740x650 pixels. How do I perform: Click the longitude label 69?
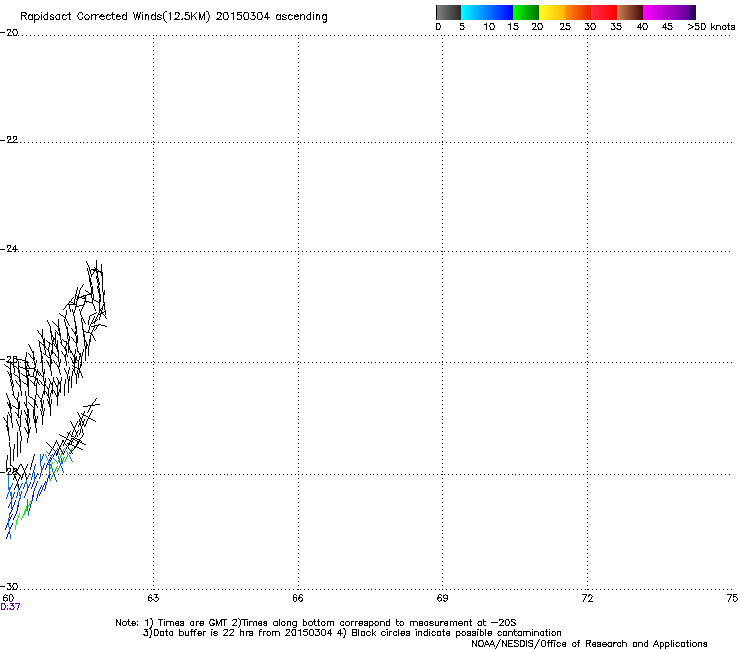[x=442, y=599]
